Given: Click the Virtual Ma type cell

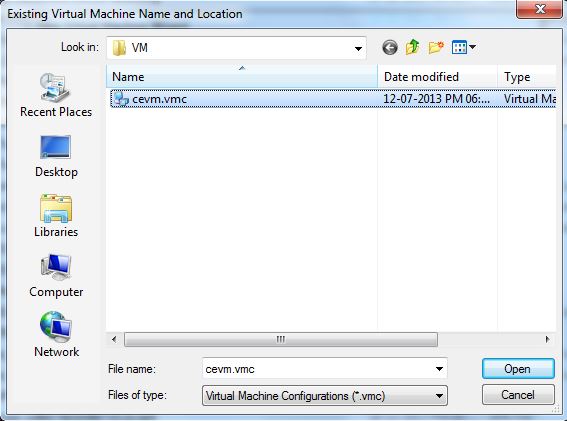Looking at the screenshot, I should (530, 99).
